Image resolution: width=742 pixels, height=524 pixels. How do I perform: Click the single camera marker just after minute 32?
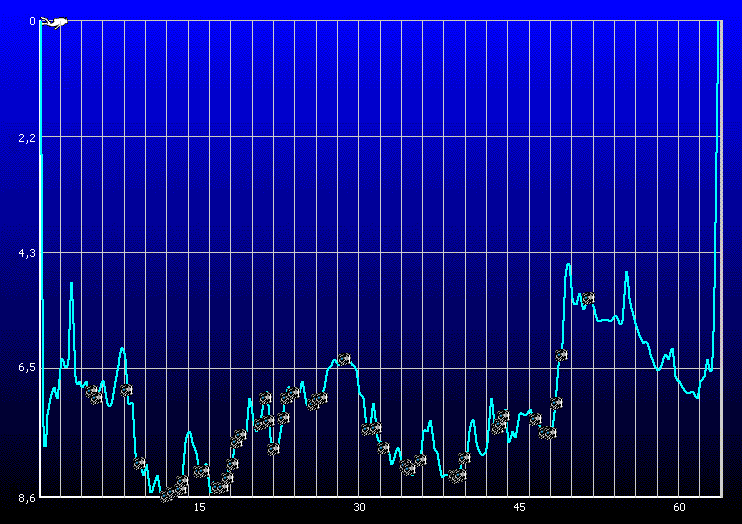coord(383,447)
